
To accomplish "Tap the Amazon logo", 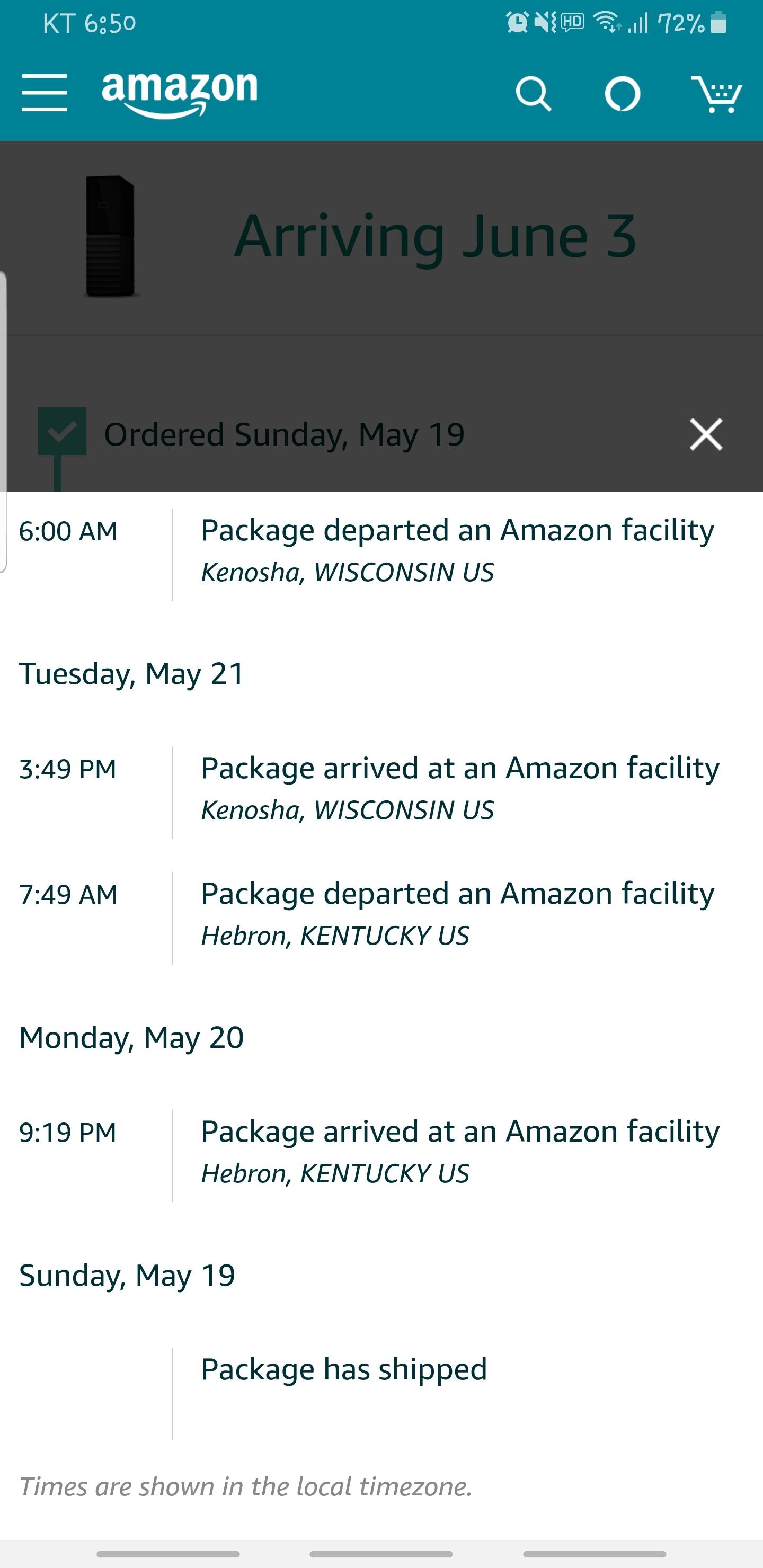I will click(180, 93).
